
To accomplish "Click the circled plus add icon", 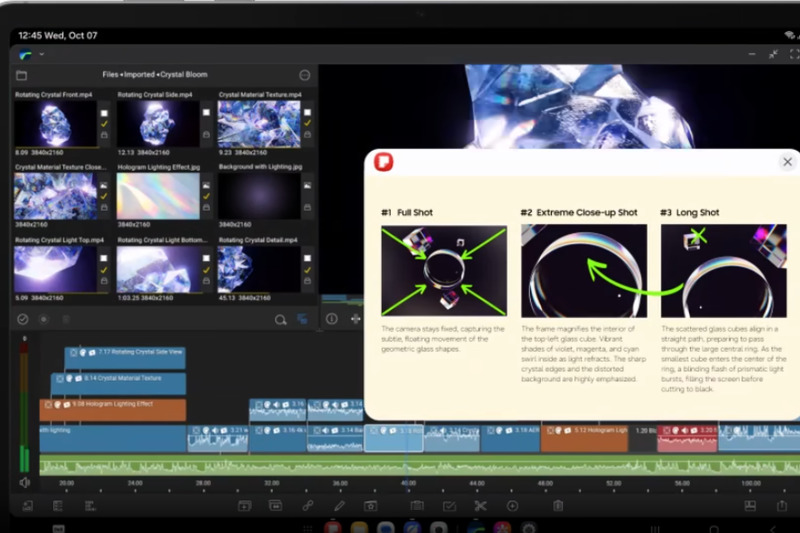I will [x=512, y=505].
